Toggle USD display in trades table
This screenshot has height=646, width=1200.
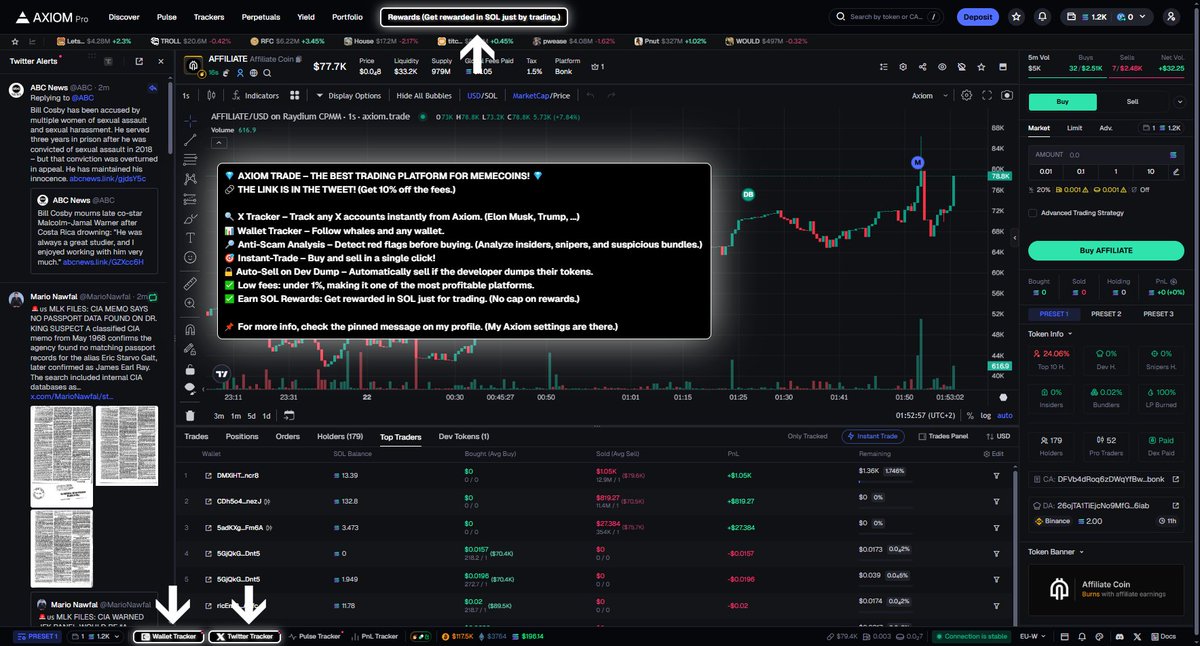pyautogui.click(x=1000, y=436)
